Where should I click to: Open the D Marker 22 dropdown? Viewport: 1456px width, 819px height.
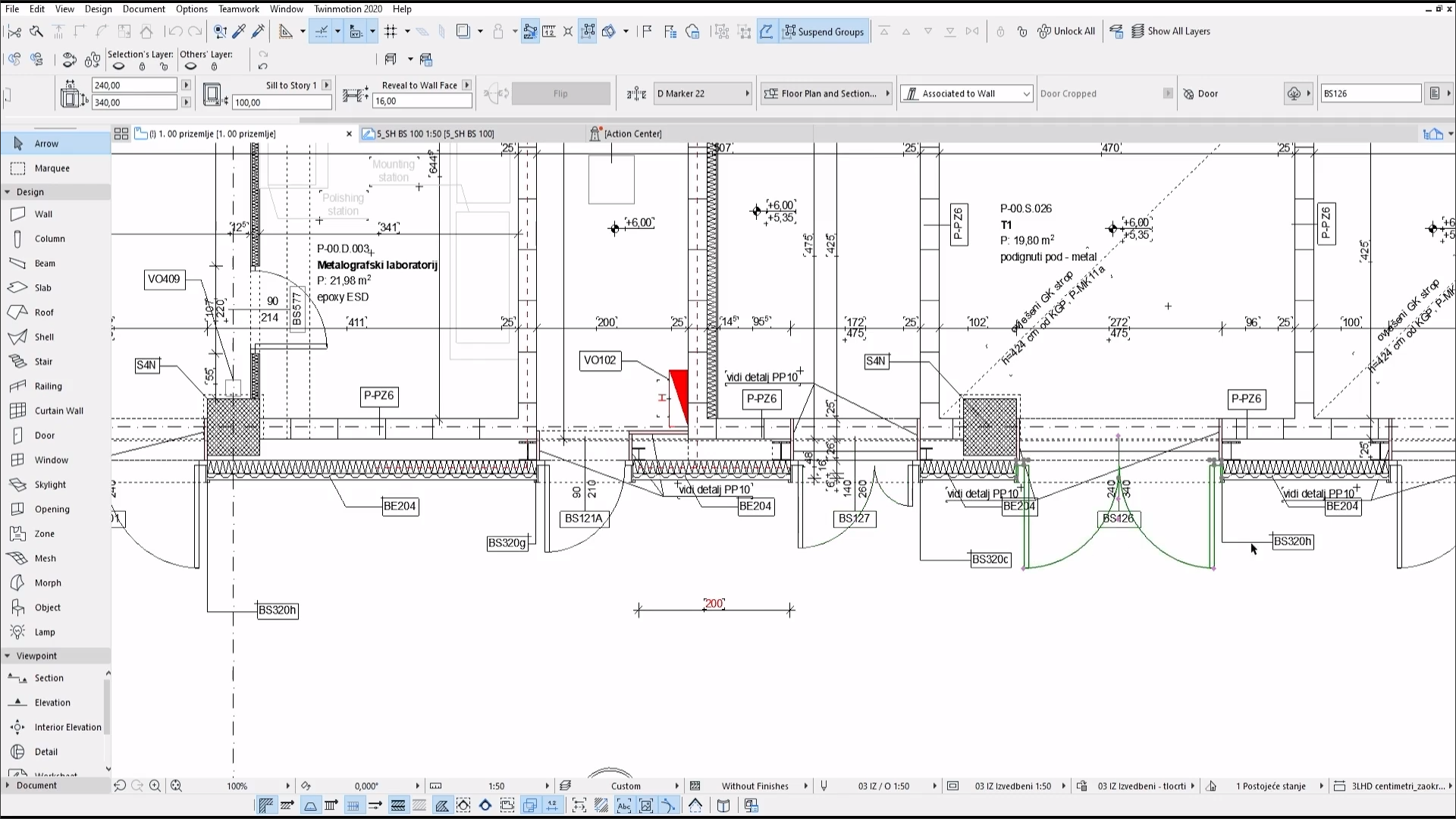703,93
